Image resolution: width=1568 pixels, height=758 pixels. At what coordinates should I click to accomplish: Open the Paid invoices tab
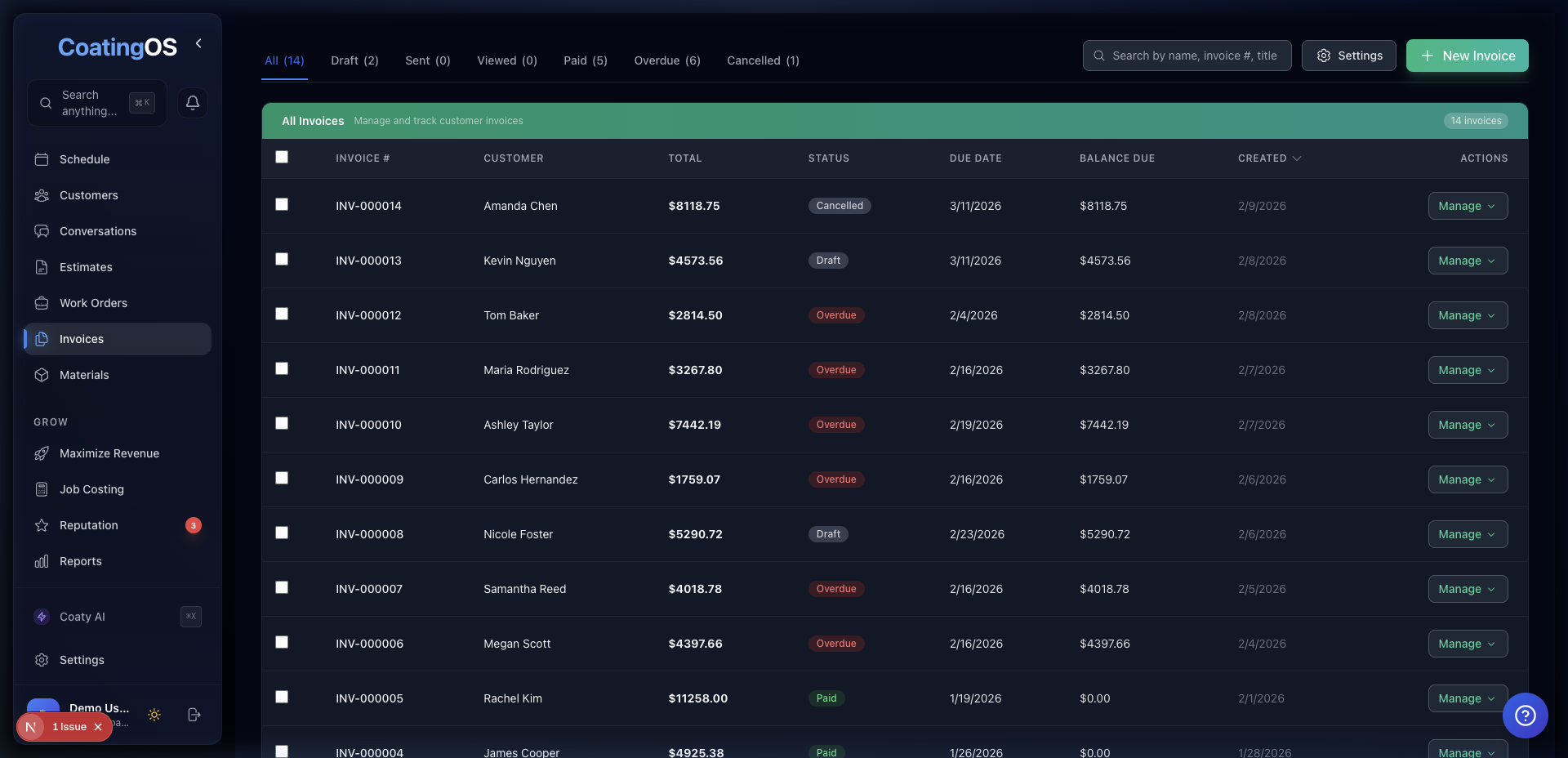585,60
